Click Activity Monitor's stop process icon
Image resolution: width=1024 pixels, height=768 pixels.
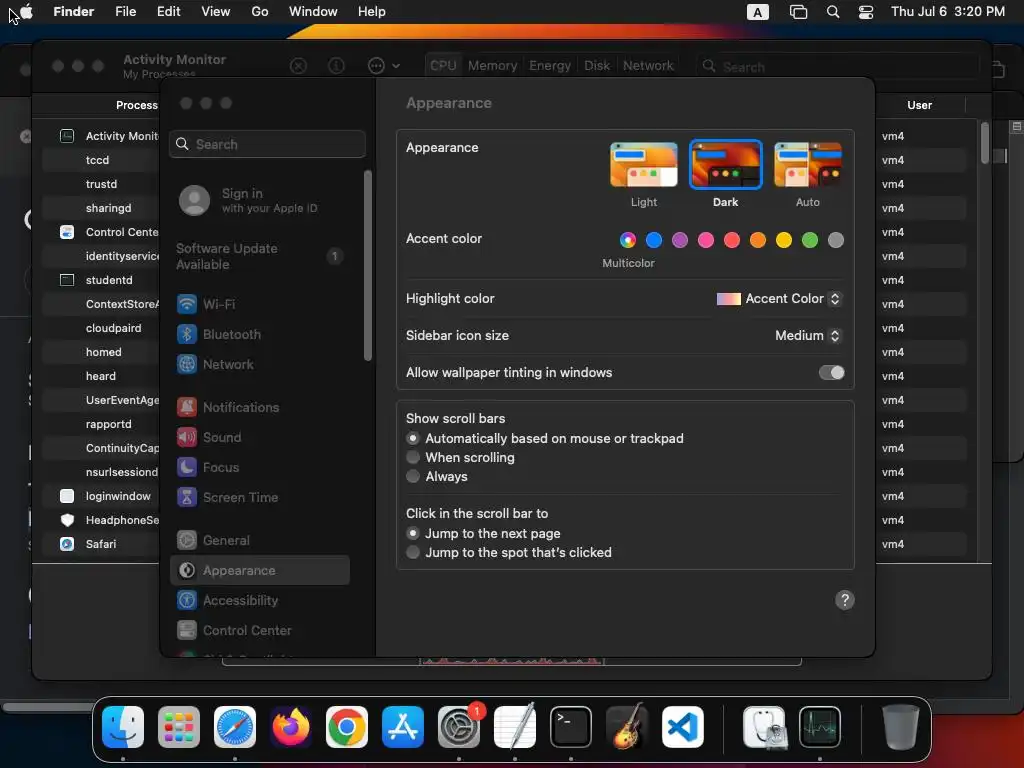pos(298,66)
